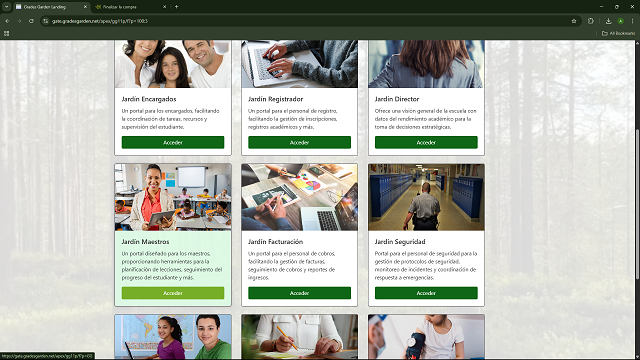Select the Jardín Director title
Image resolution: width=640 pixels, height=360 pixels.
397,99
